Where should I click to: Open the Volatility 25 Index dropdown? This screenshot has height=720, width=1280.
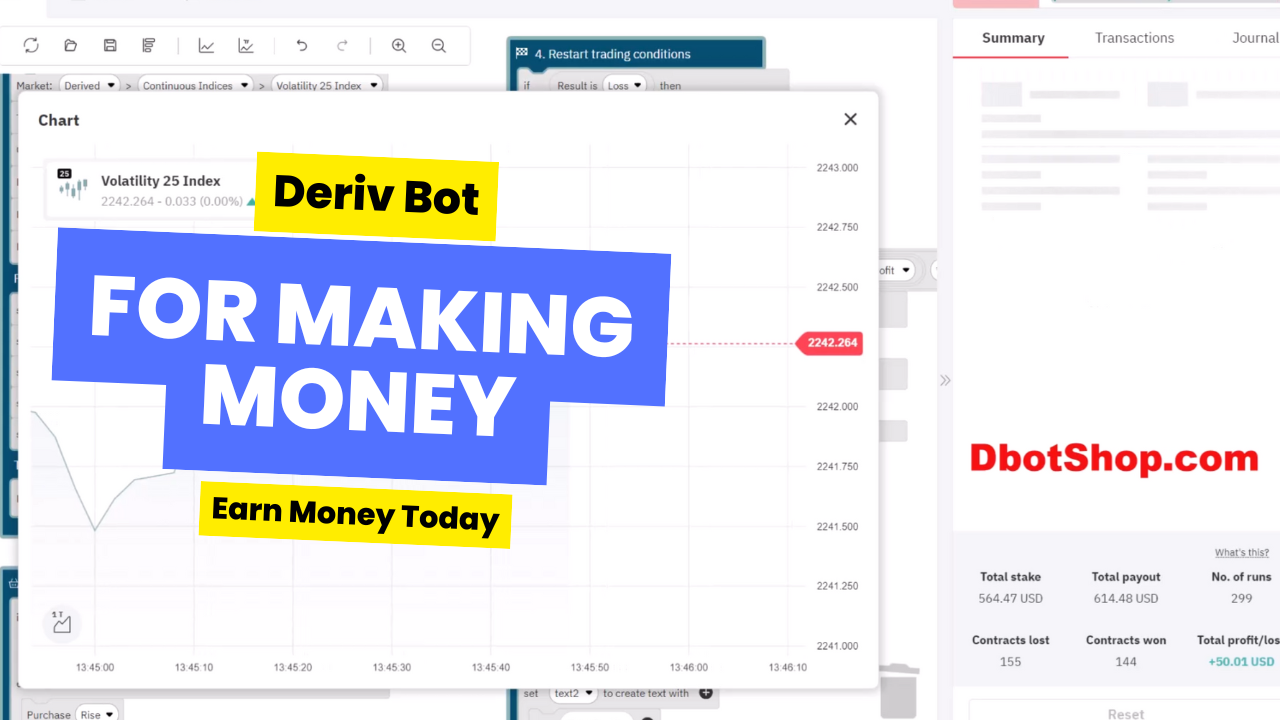pos(327,86)
